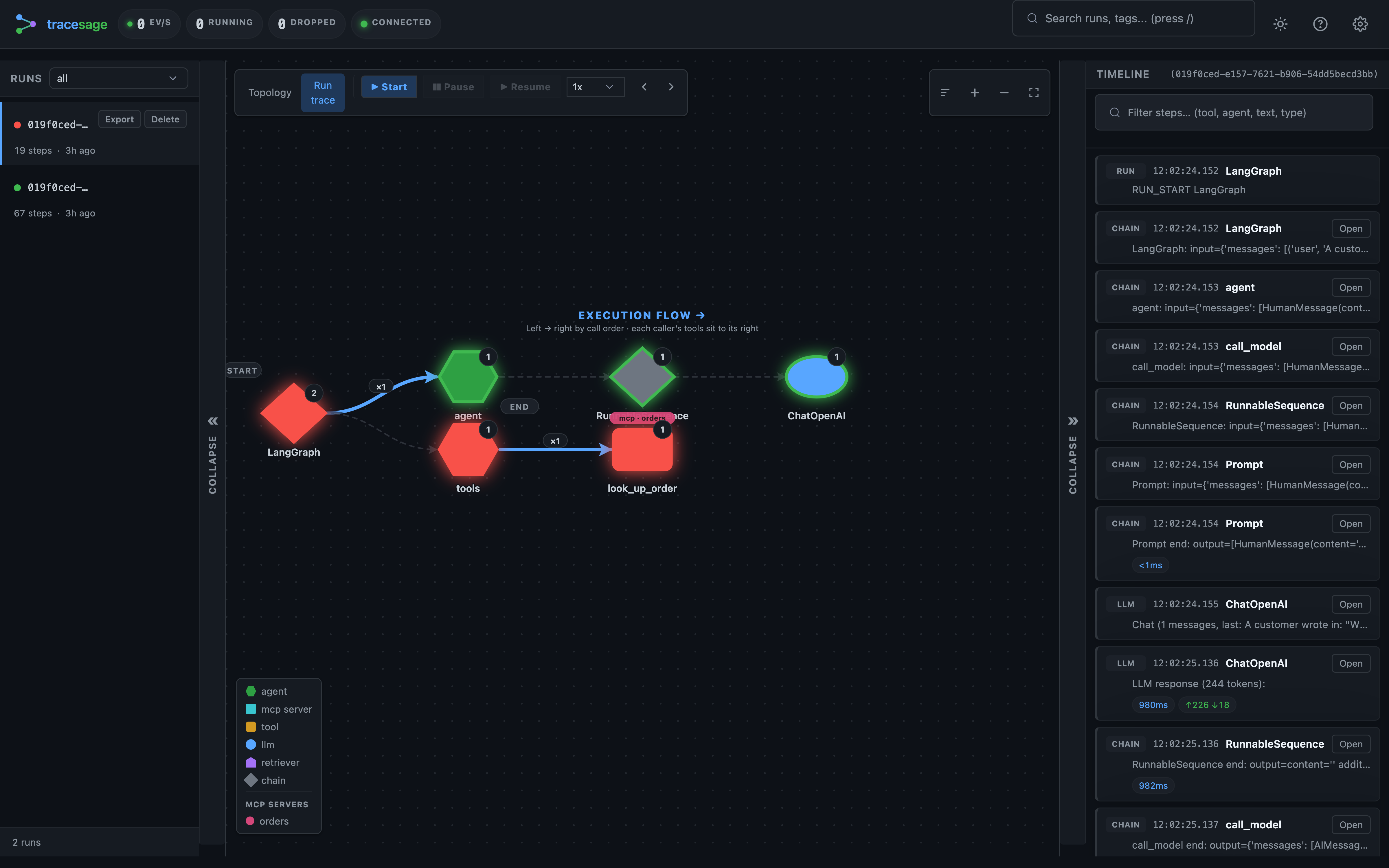Select the gray RunnableSequence diamond node

point(642,377)
